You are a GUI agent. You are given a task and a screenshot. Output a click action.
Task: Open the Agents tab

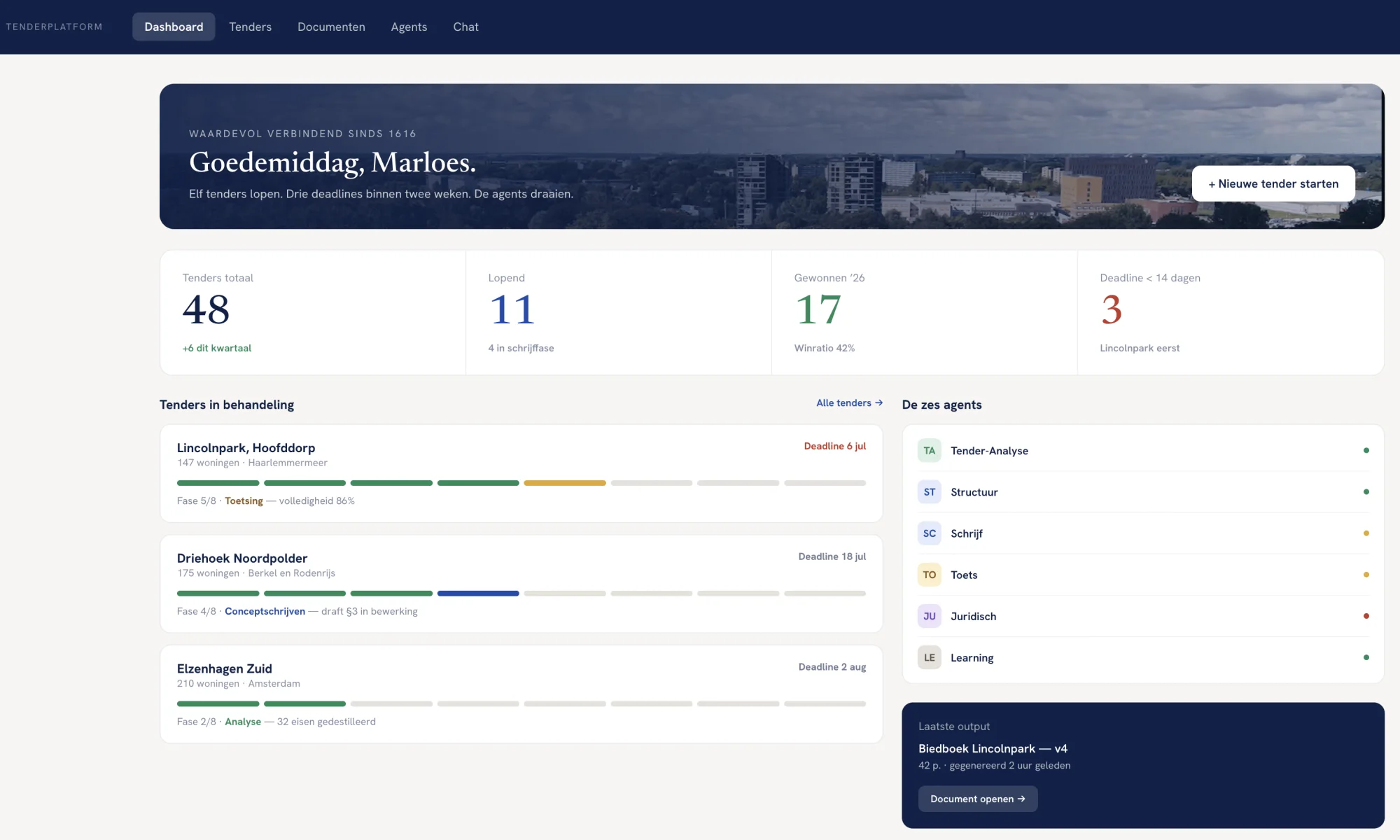coord(409,27)
